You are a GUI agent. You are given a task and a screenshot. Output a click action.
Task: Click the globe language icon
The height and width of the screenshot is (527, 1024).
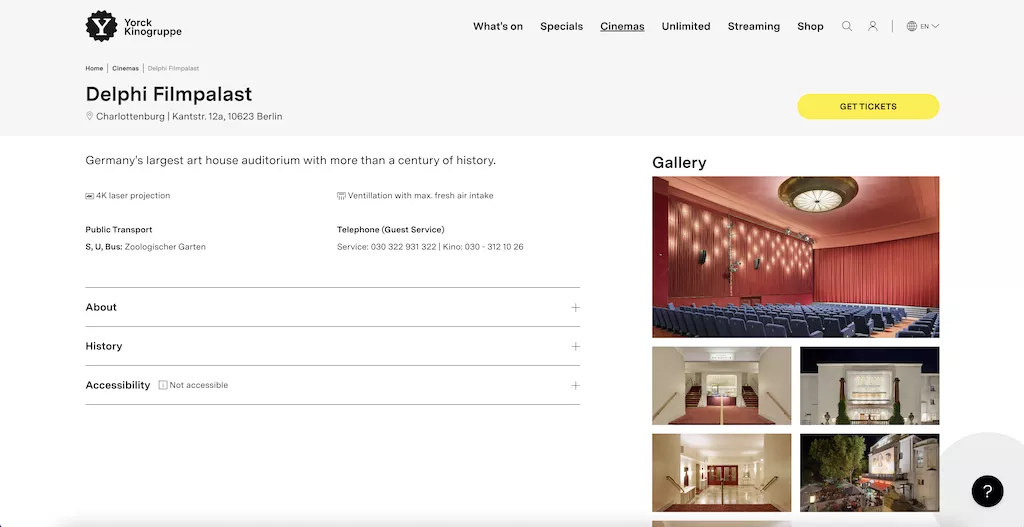pyautogui.click(x=912, y=26)
